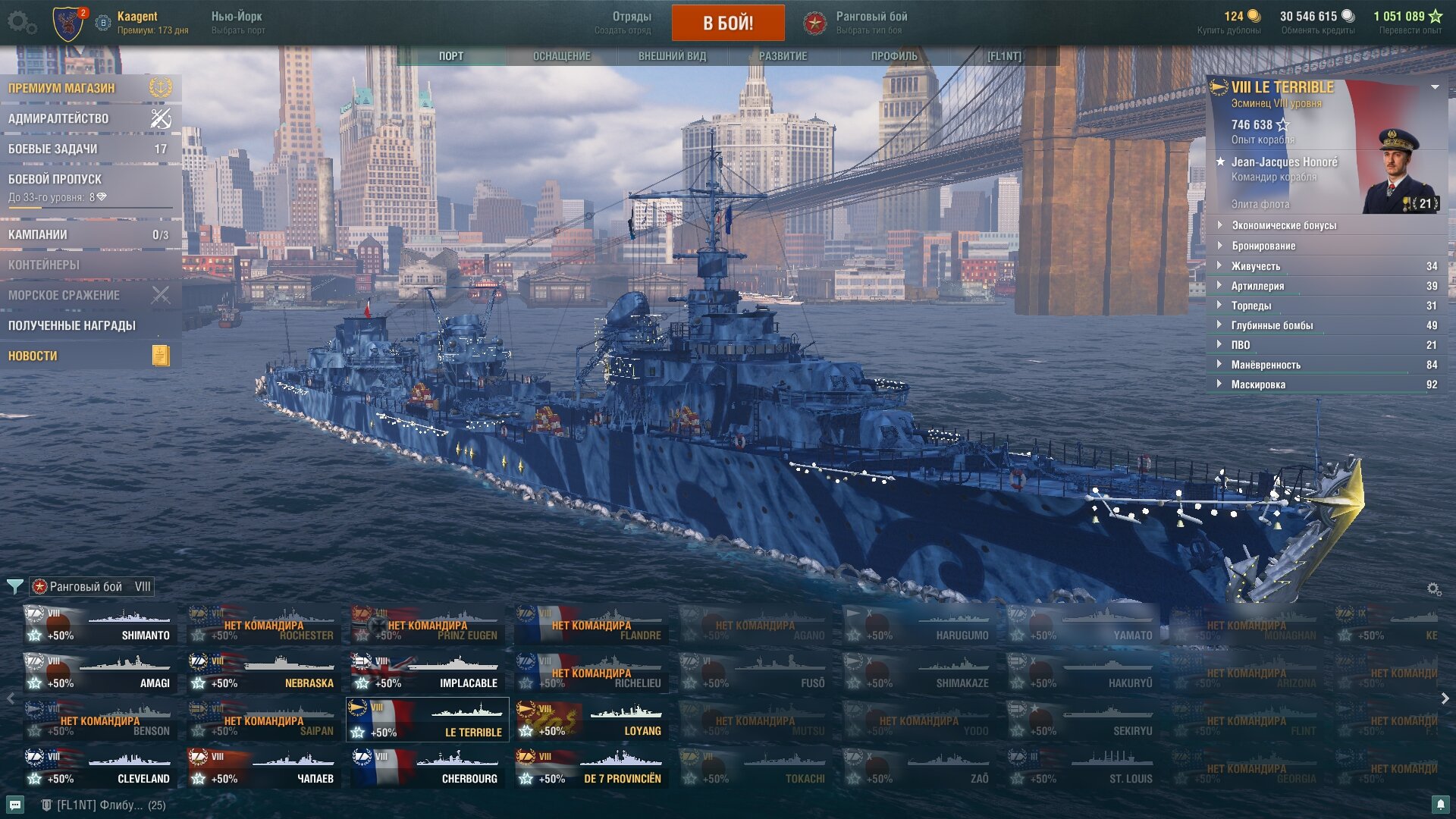Expand the Живучесть parameters section
Screen dimensions: 1456x819
1327,266
